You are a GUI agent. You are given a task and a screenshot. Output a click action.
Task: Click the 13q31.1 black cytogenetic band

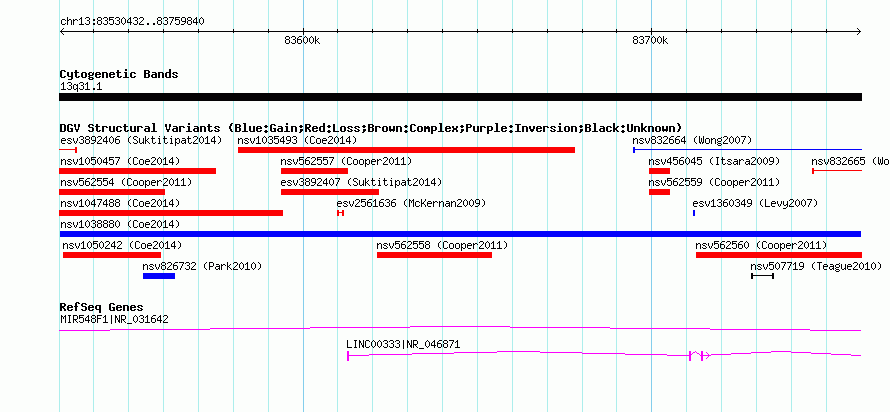tap(460, 97)
